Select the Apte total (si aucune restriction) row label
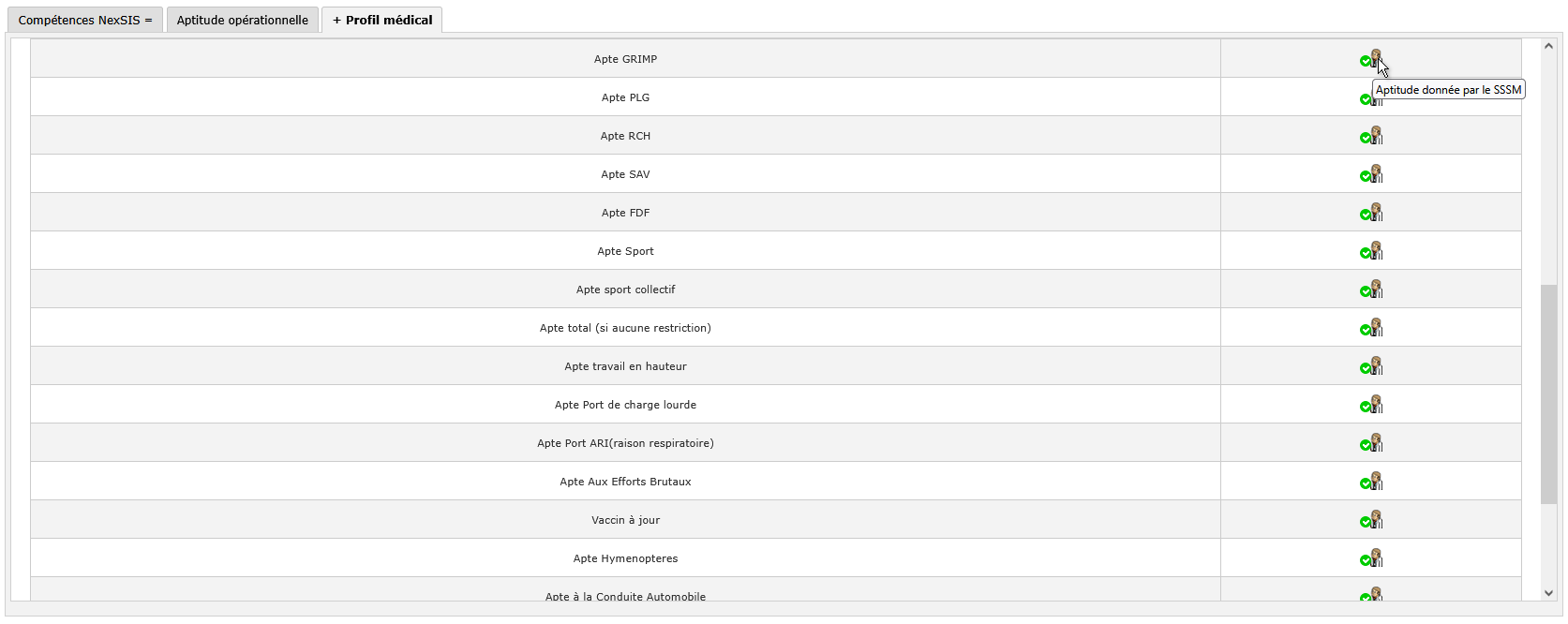Viewport: 1568px width, 624px height. pos(625,328)
